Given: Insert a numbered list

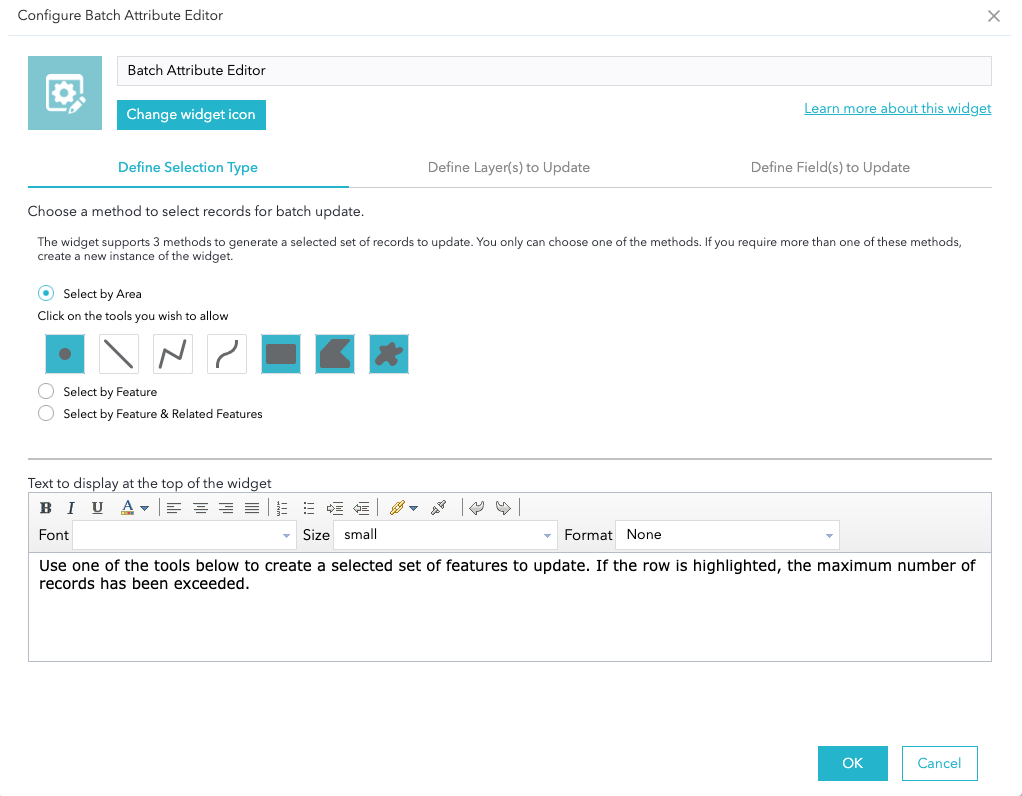Looking at the screenshot, I should [x=282, y=508].
